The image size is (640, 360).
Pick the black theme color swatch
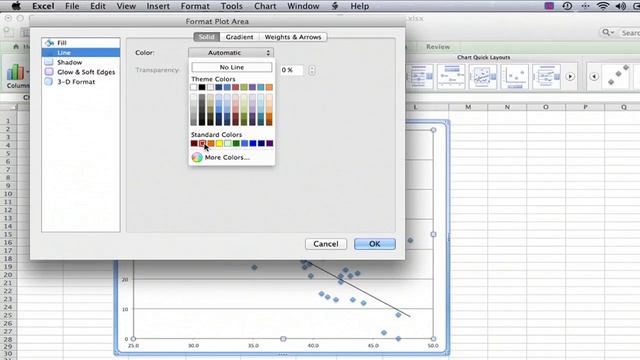point(202,87)
